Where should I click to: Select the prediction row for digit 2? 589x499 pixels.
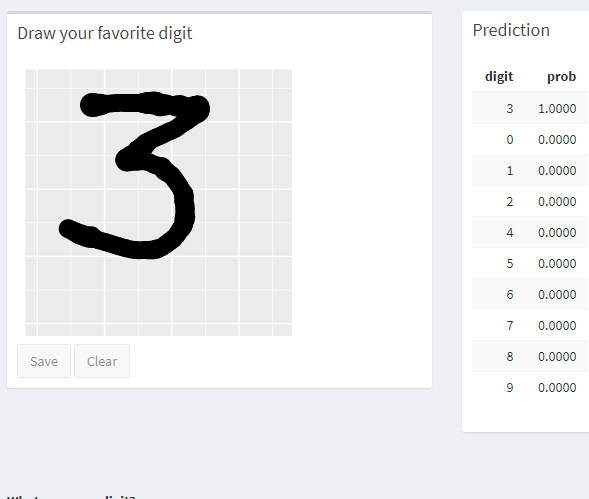[530, 201]
